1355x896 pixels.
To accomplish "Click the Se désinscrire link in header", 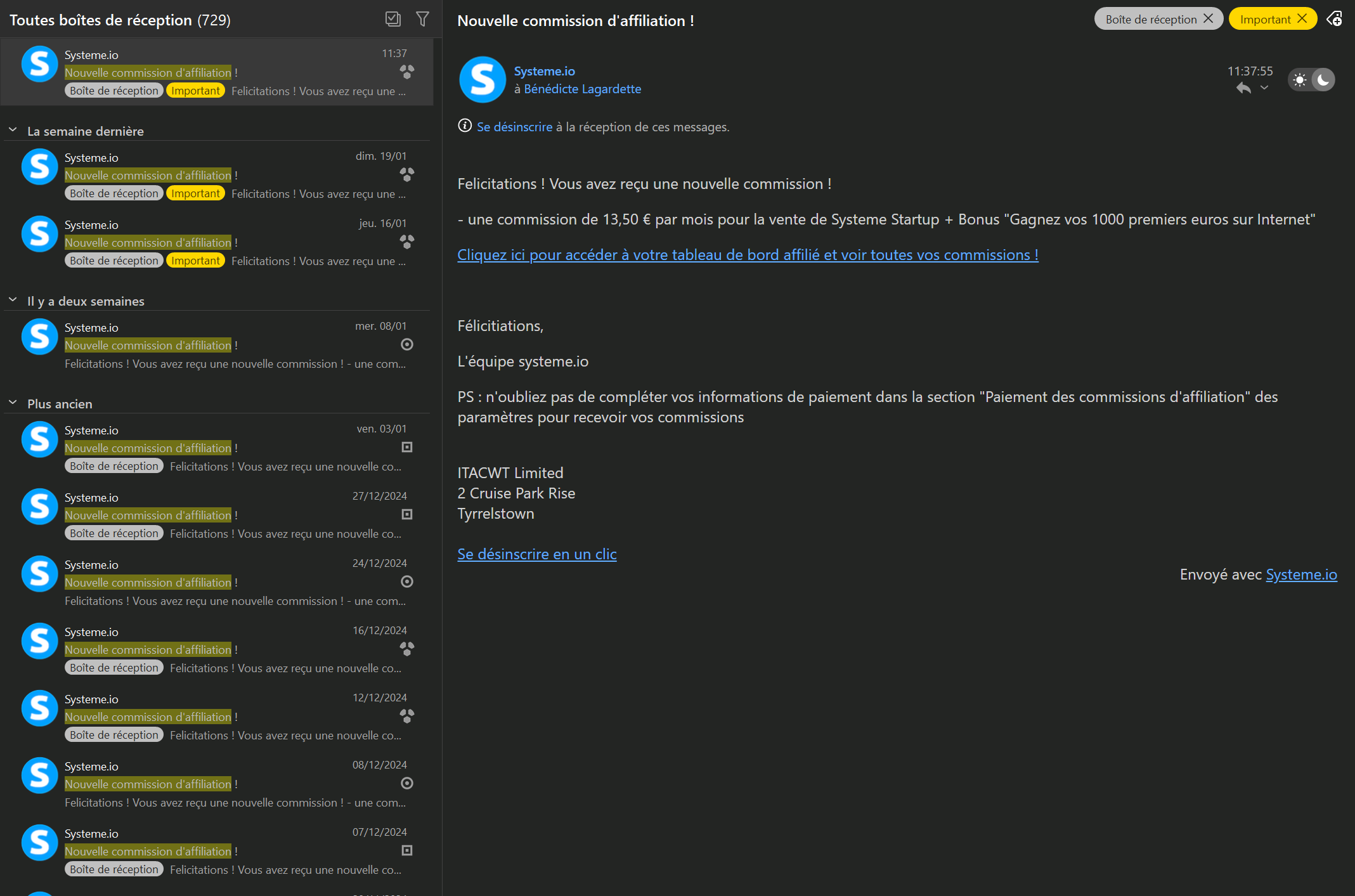I will point(514,127).
